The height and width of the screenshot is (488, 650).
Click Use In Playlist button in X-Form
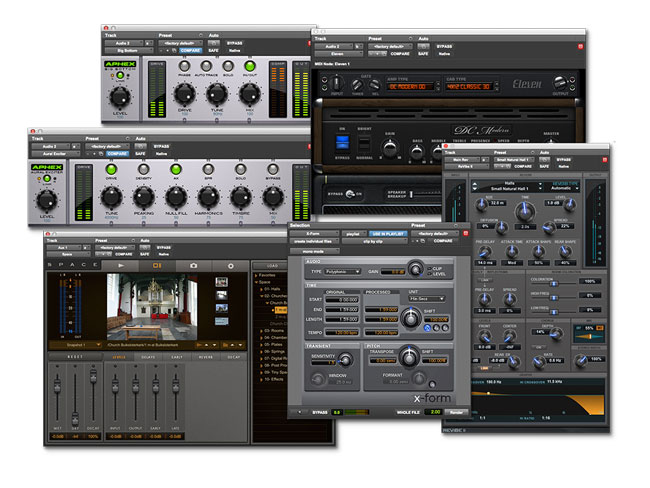pos(388,234)
